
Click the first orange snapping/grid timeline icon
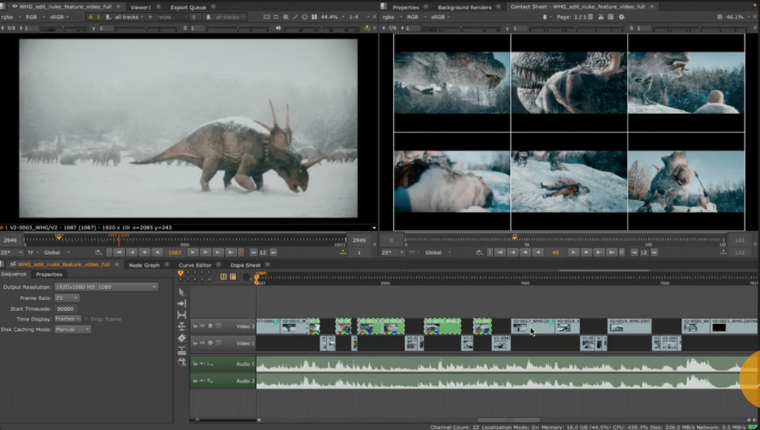point(223,277)
